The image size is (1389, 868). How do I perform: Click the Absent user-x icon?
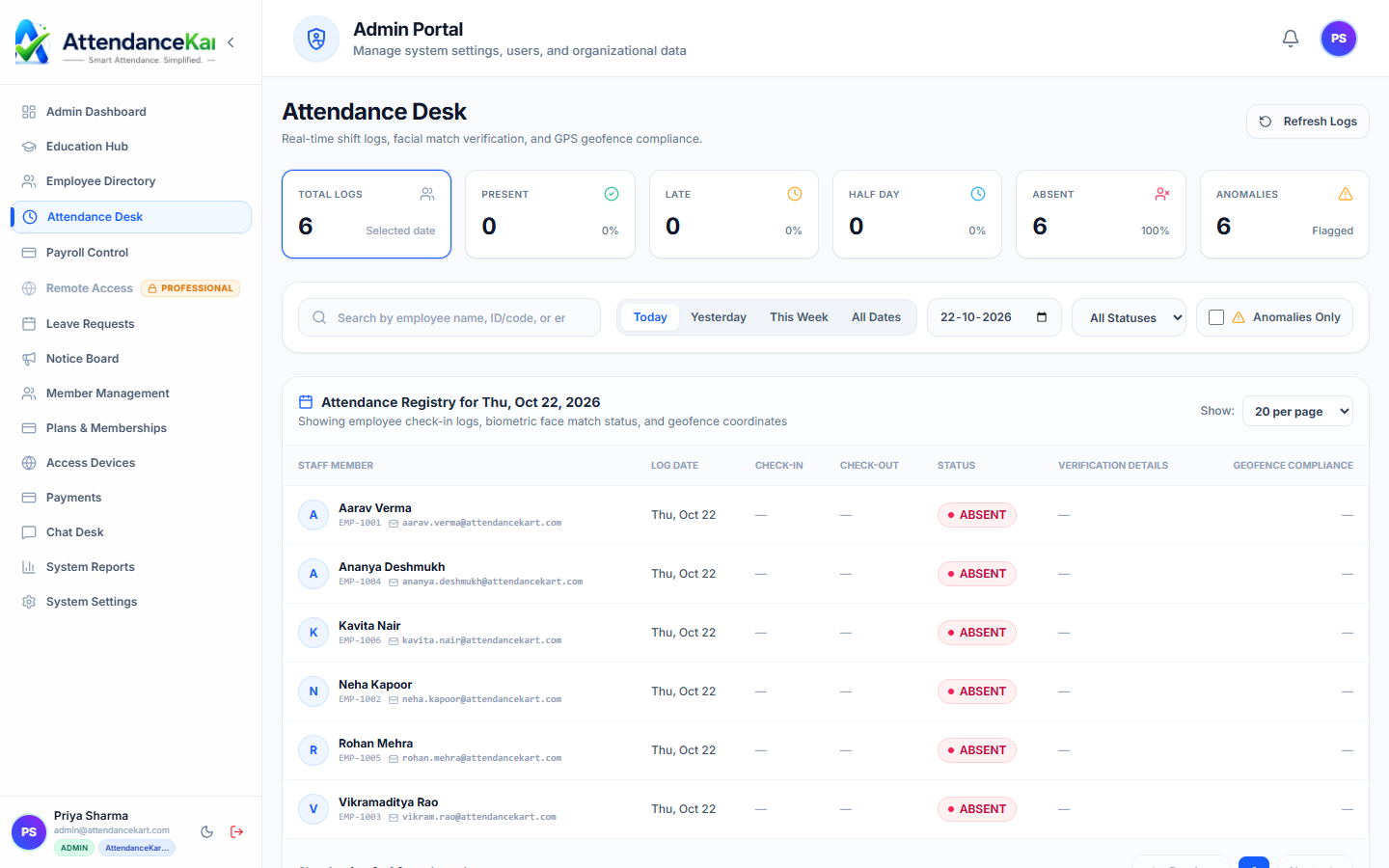(x=1162, y=194)
